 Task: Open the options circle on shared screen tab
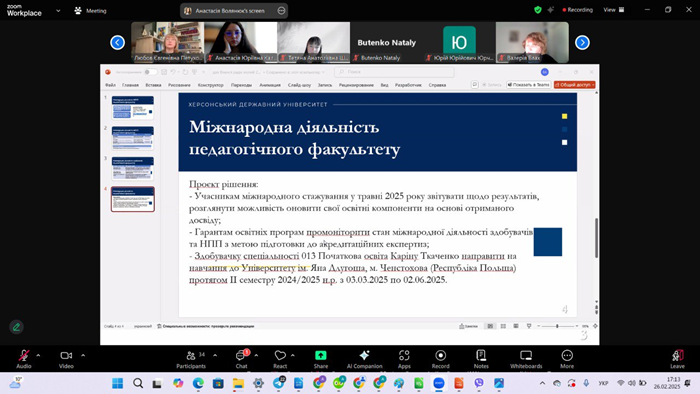pyautogui.click(x=281, y=11)
